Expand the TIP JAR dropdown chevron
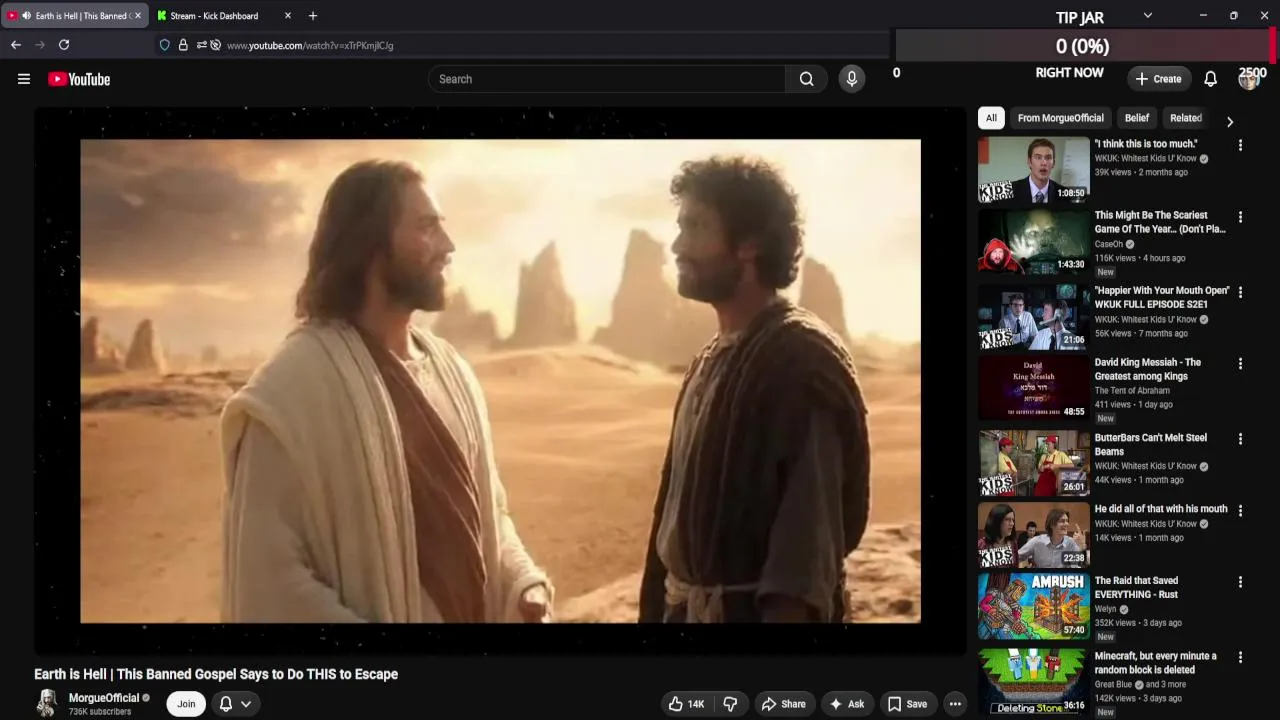Image resolution: width=1280 pixels, height=720 pixels. coord(1148,16)
